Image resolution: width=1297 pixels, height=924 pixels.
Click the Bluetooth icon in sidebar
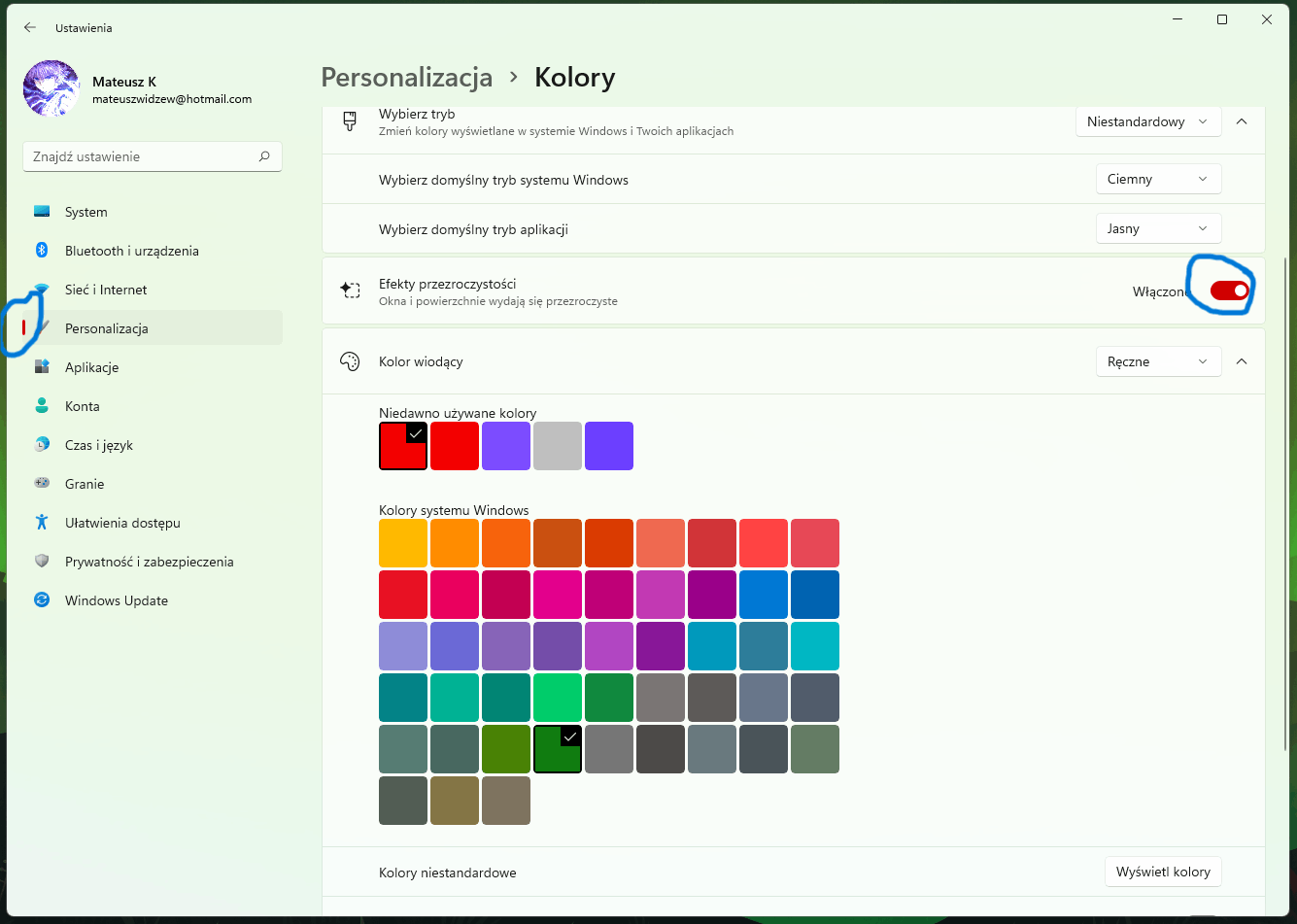tap(42, 251)
